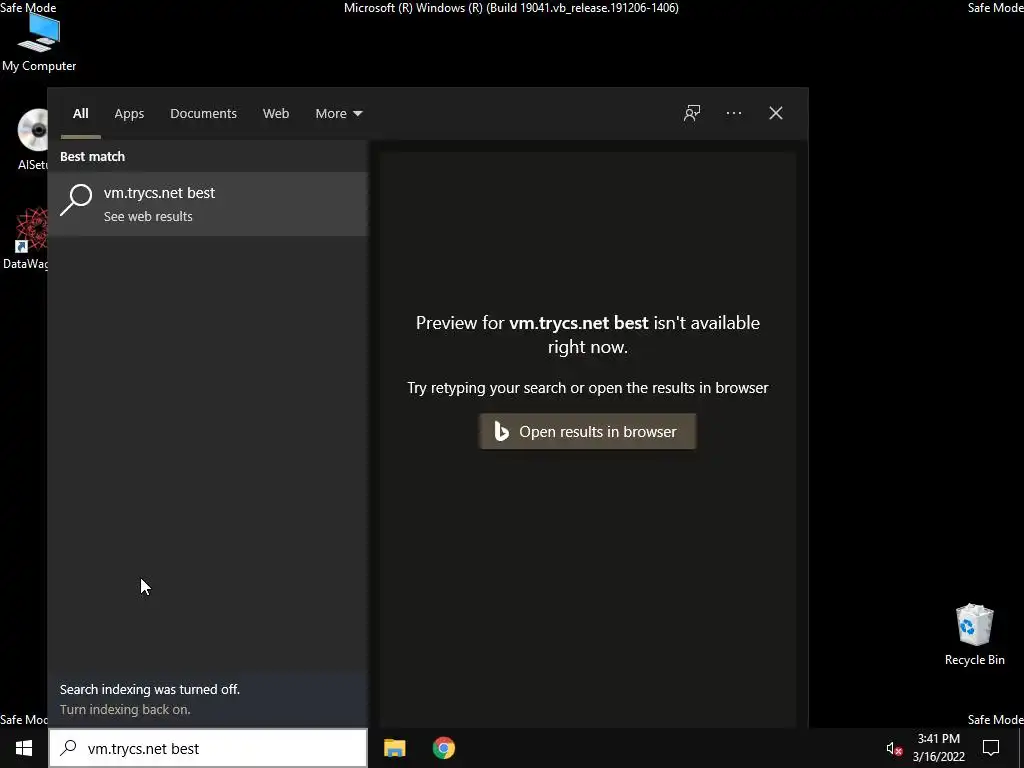Click the muted volume speaker icon

point(894,748)
